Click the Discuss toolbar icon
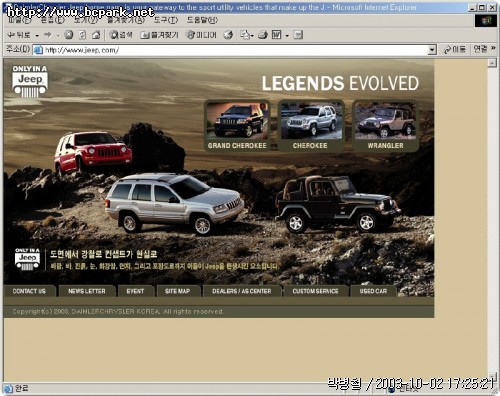 [x=298, y=35]
